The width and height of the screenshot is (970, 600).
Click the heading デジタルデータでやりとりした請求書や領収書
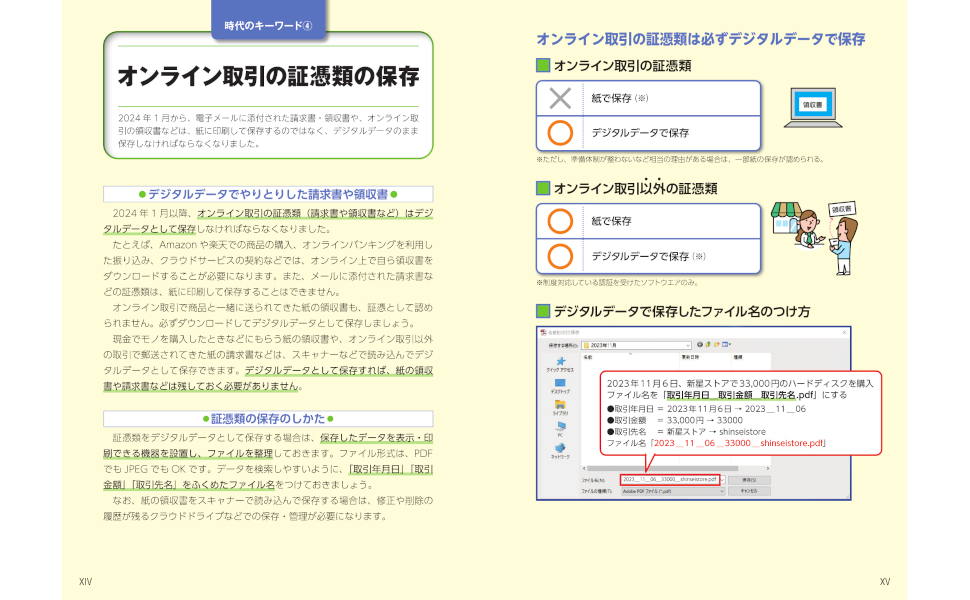[x=268, y=194]
